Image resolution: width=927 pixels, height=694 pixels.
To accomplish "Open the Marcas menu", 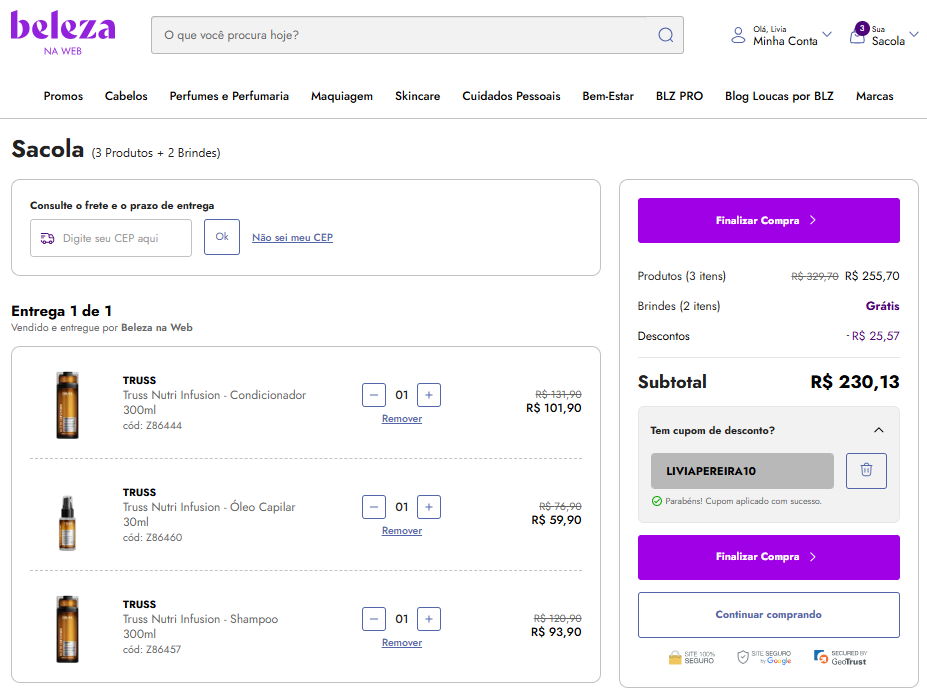I will coord(874,96).
